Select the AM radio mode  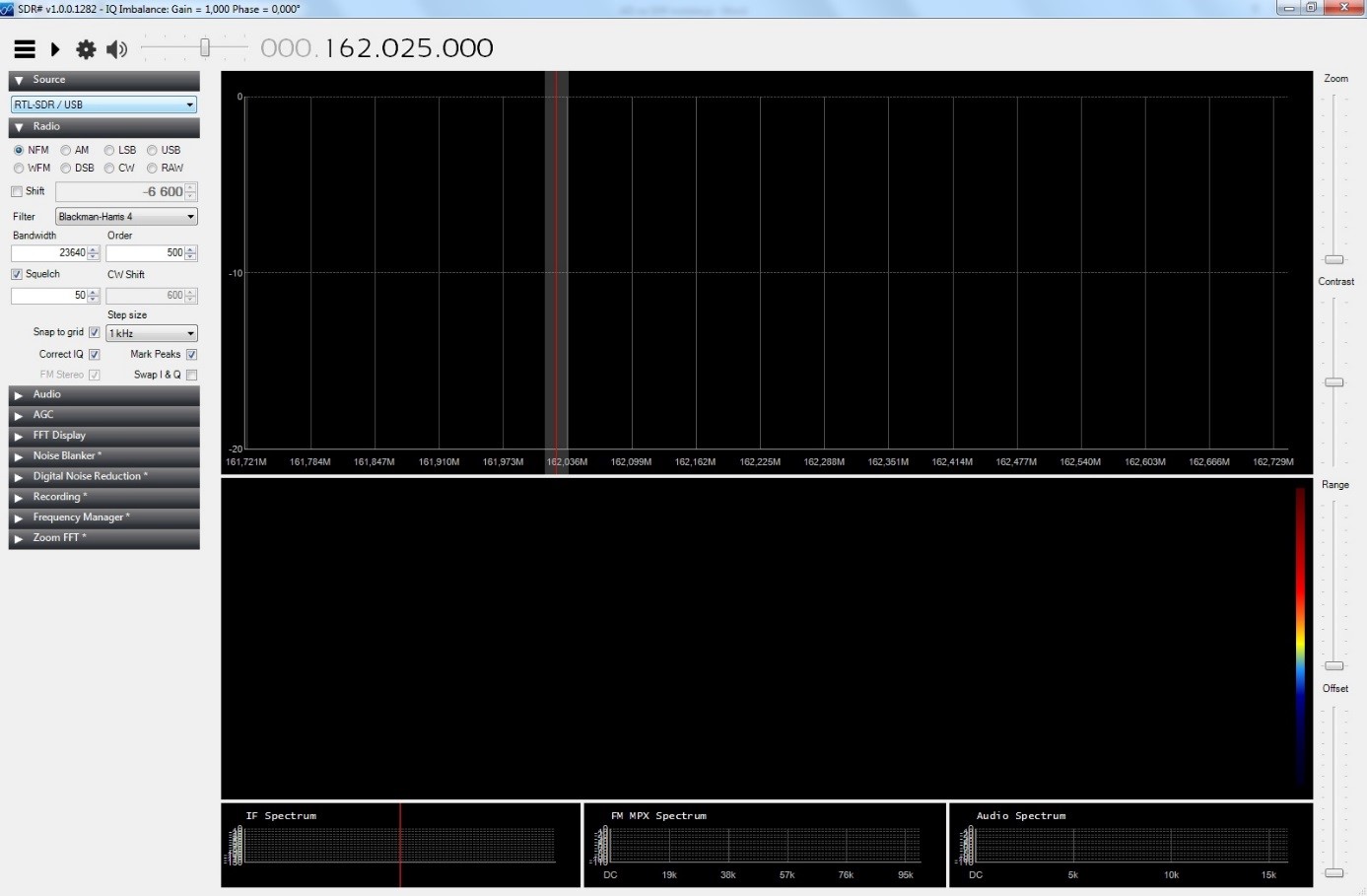click(x=66, y=151)
